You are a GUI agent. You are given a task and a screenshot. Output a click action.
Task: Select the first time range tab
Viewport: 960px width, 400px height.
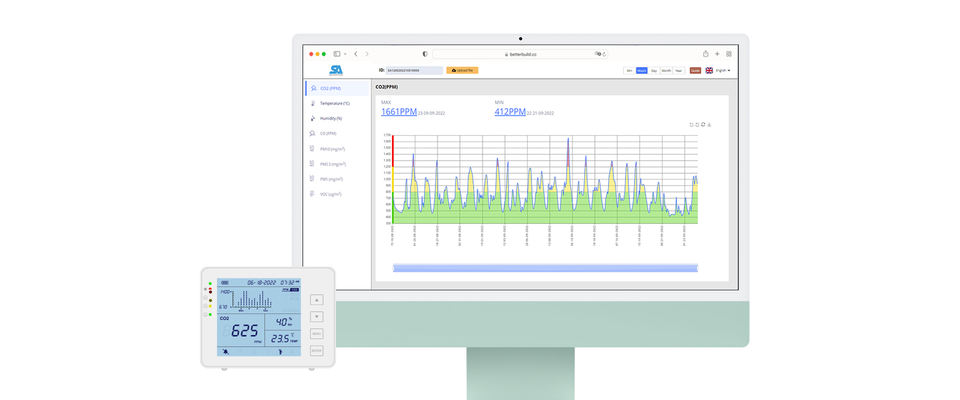pos(629,70)
